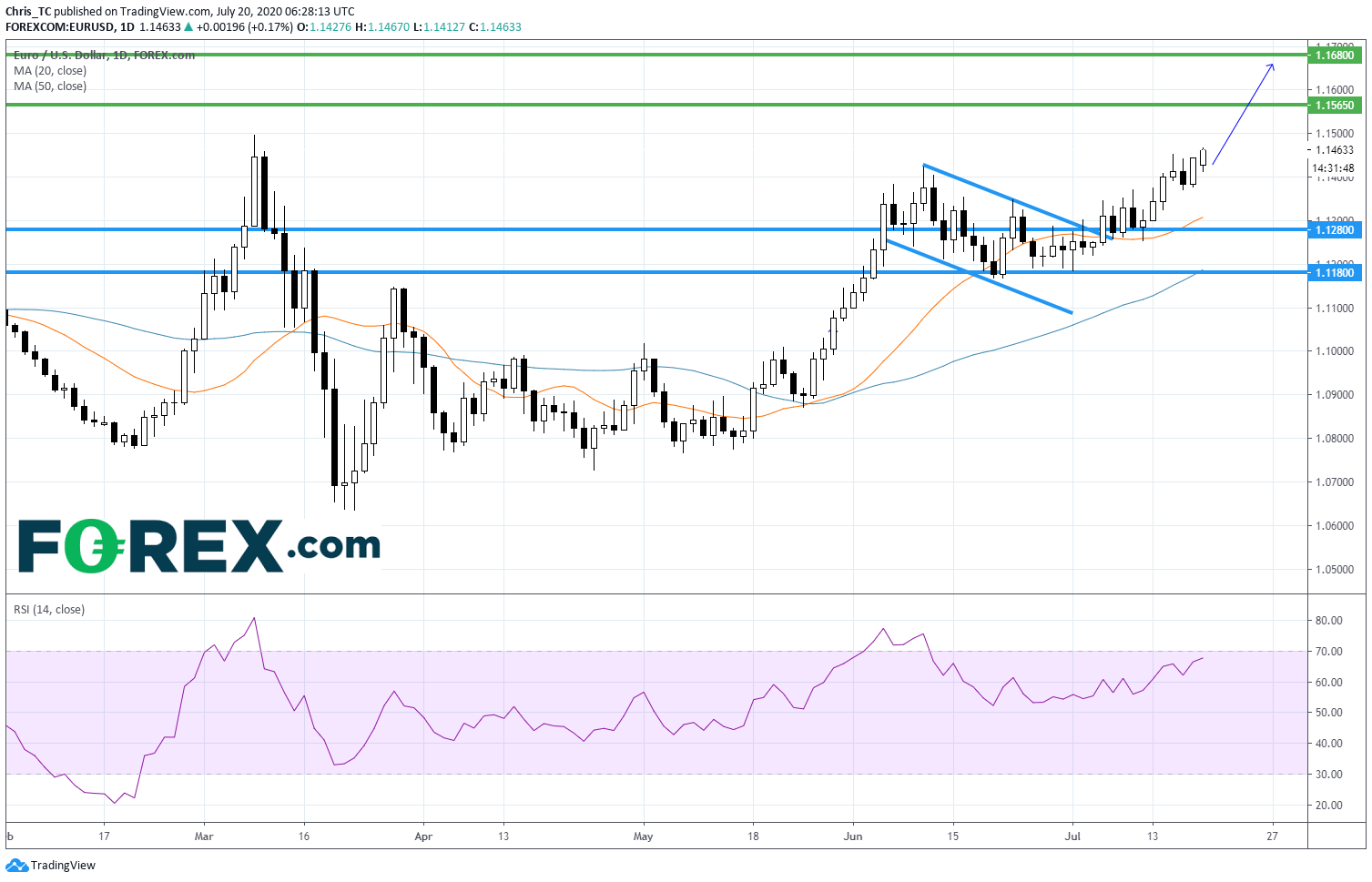The image size is (1372, 882).
Task: Click the 1.16000 price axis value
Action: coord(1335,90)
